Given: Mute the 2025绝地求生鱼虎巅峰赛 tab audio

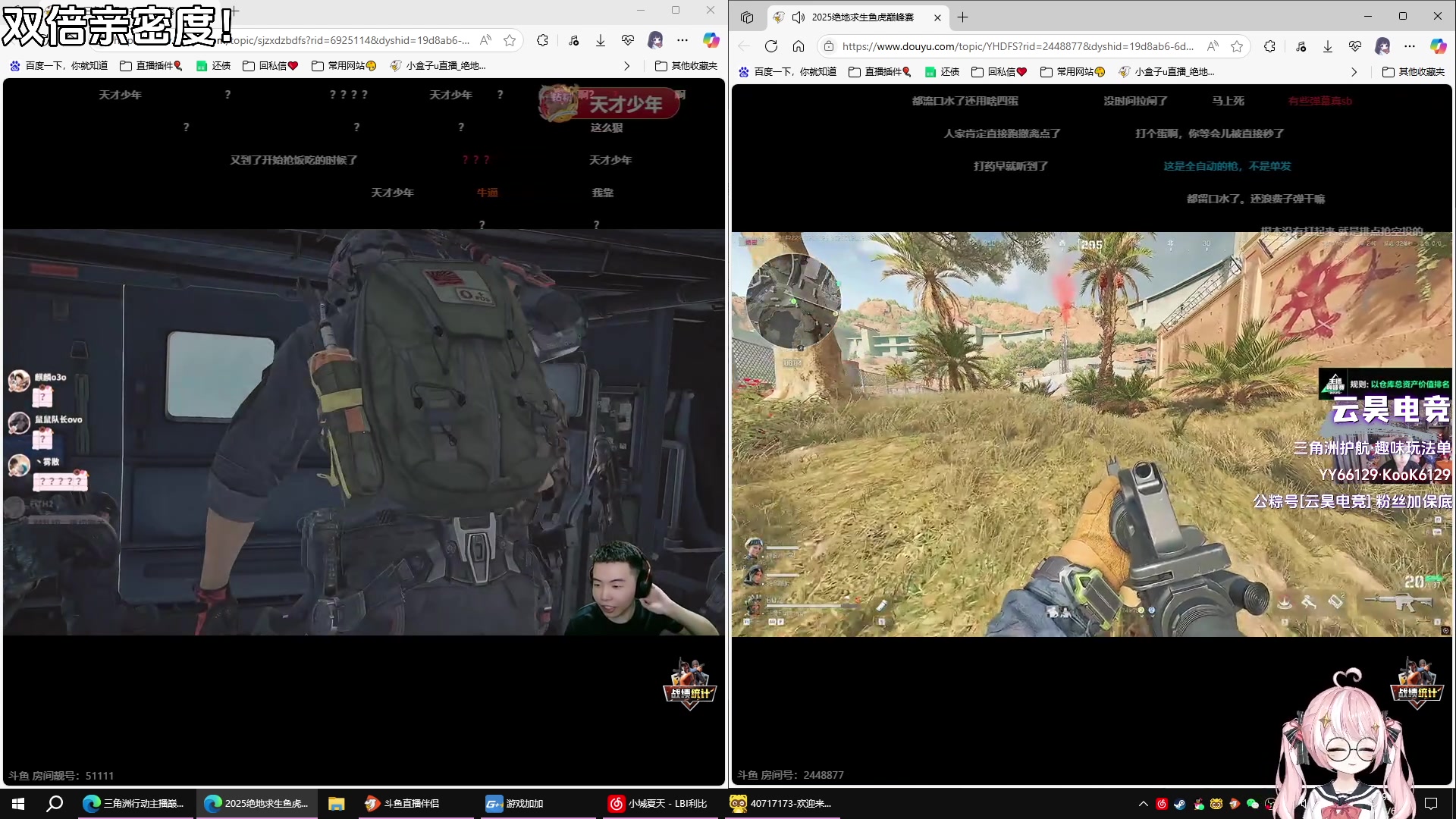Looking at the screenshot, I should [799, 17].
